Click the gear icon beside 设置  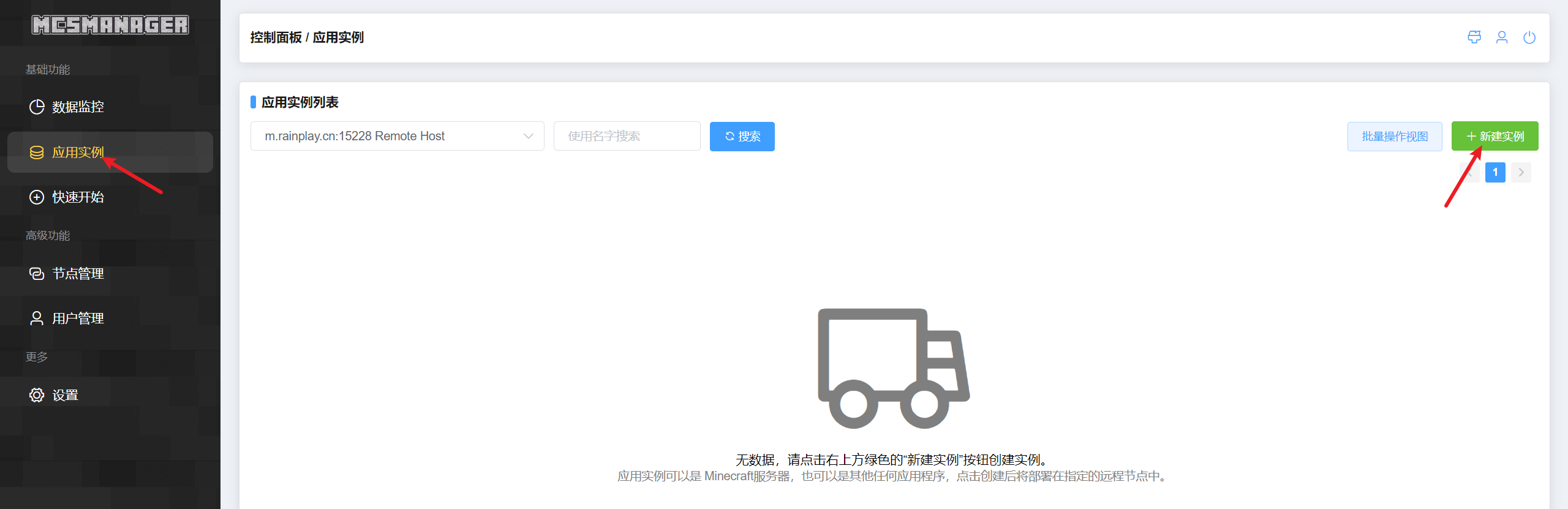tap(37, 395)
